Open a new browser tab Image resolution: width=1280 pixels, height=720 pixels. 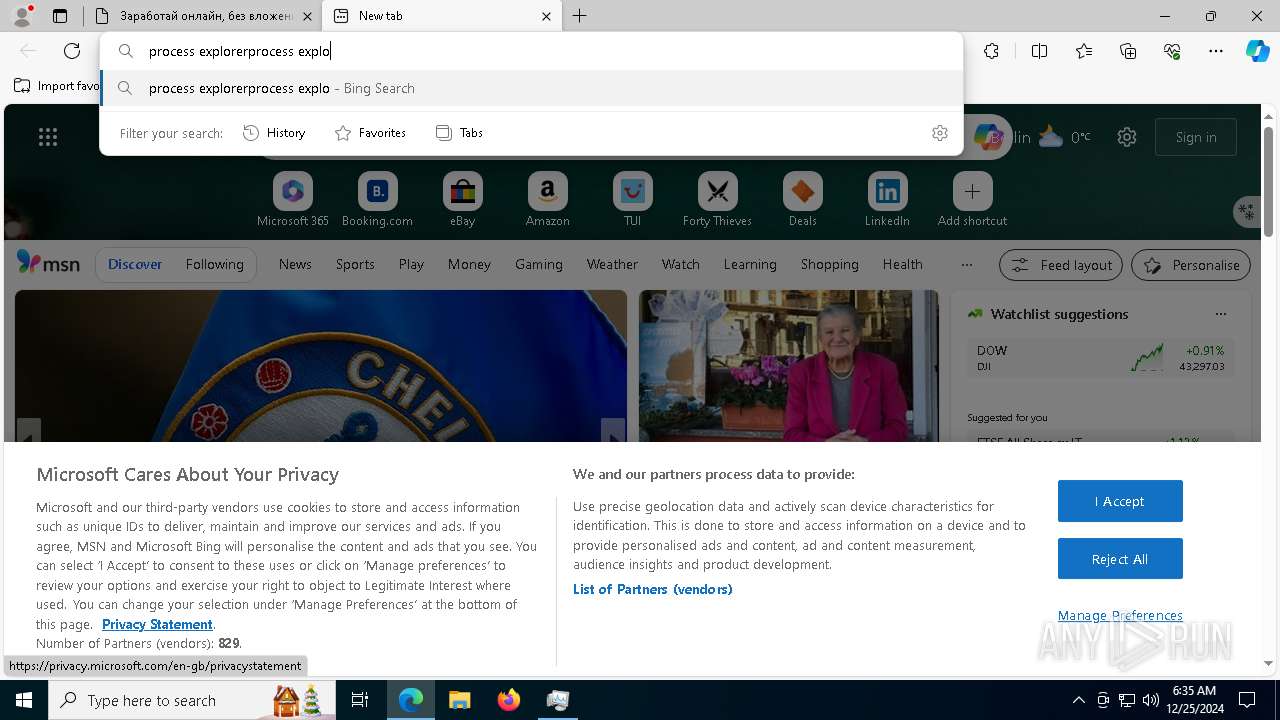579,16
